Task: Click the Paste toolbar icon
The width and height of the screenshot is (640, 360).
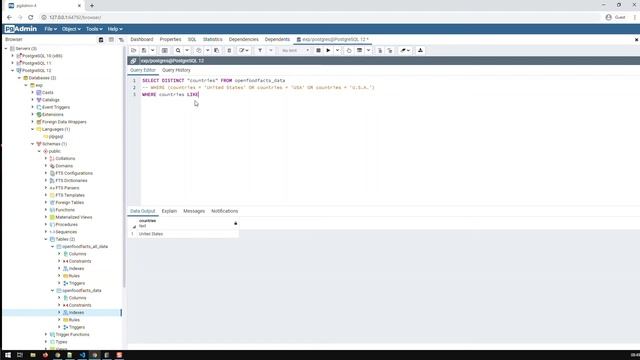Action: (217, 51)
